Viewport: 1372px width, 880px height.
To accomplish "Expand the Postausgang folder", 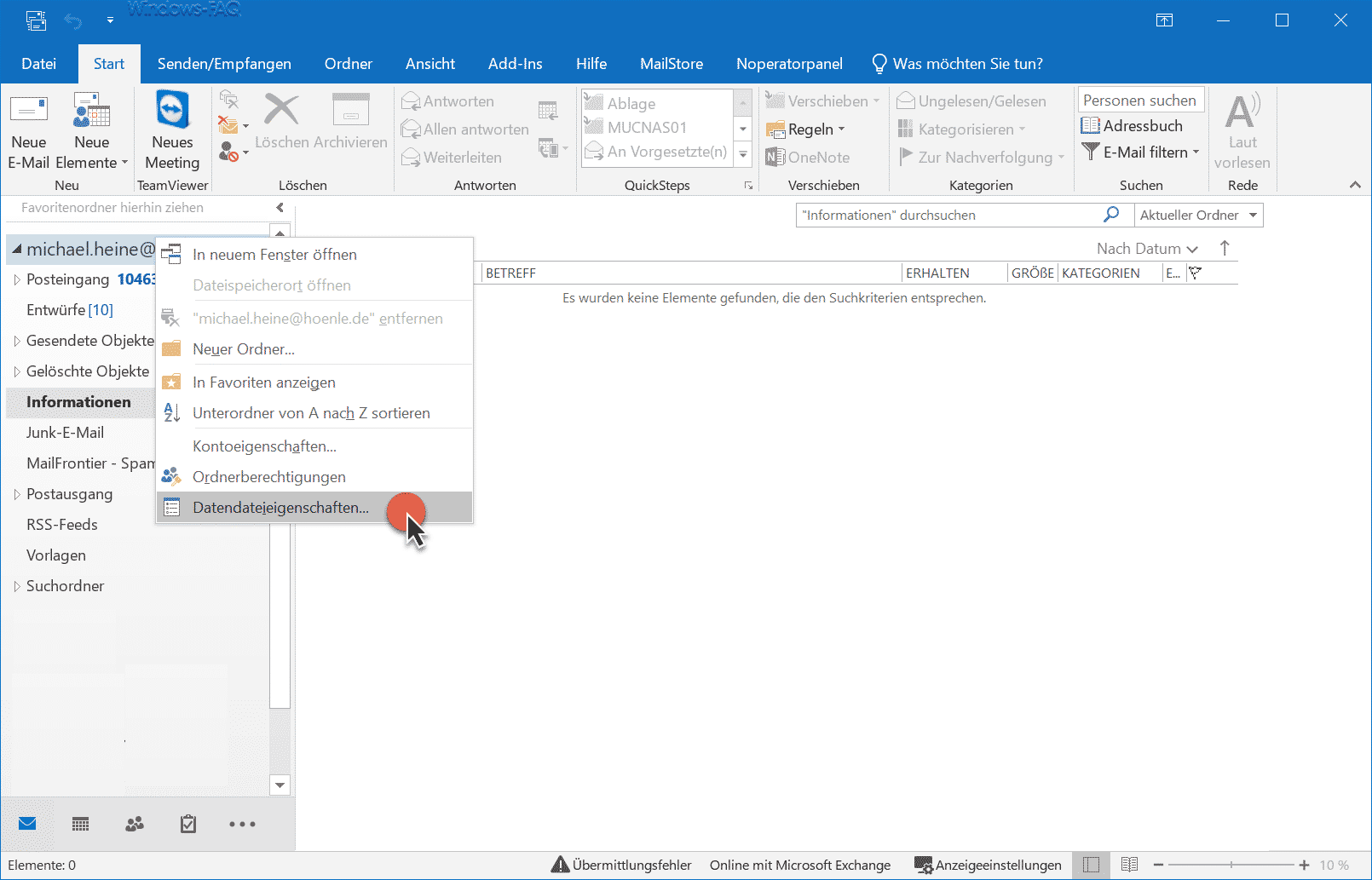I will [x=16, y=494].
